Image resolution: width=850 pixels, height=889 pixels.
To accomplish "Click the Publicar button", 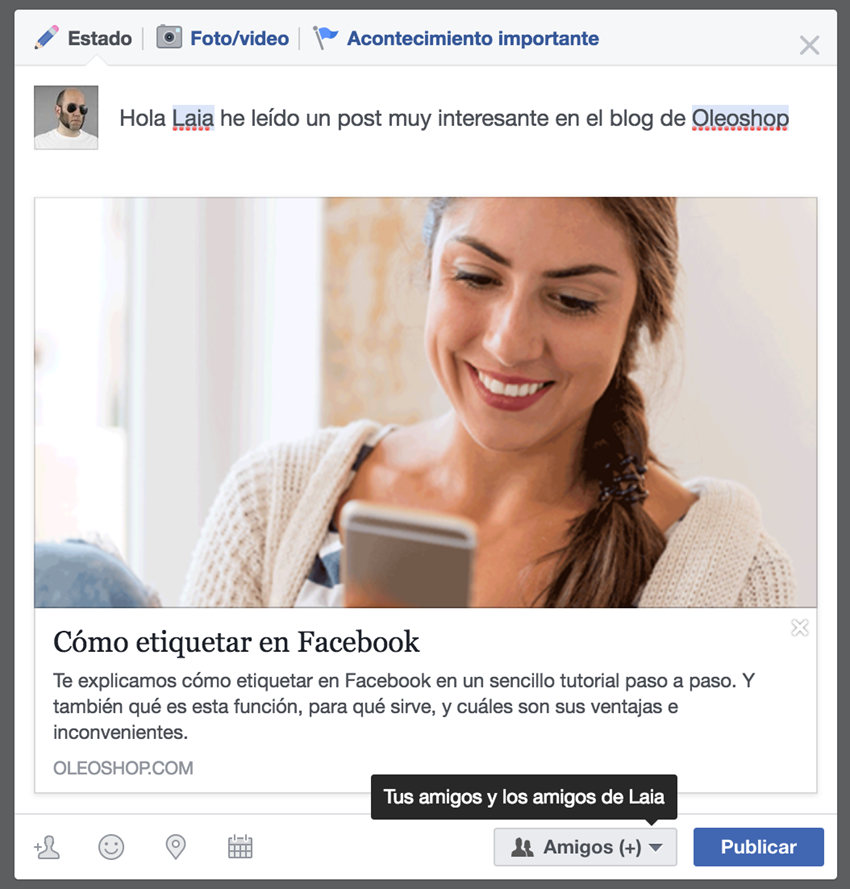I will [758, 847].
